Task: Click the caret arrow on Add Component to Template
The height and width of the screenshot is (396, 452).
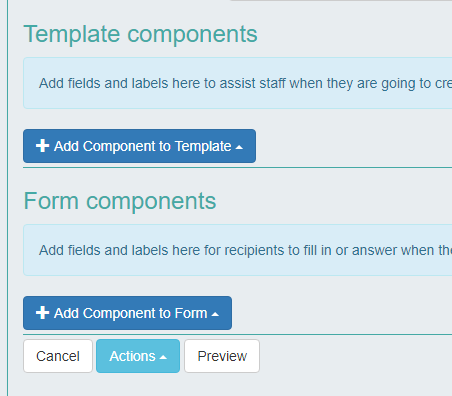Action: pos(239,147)
